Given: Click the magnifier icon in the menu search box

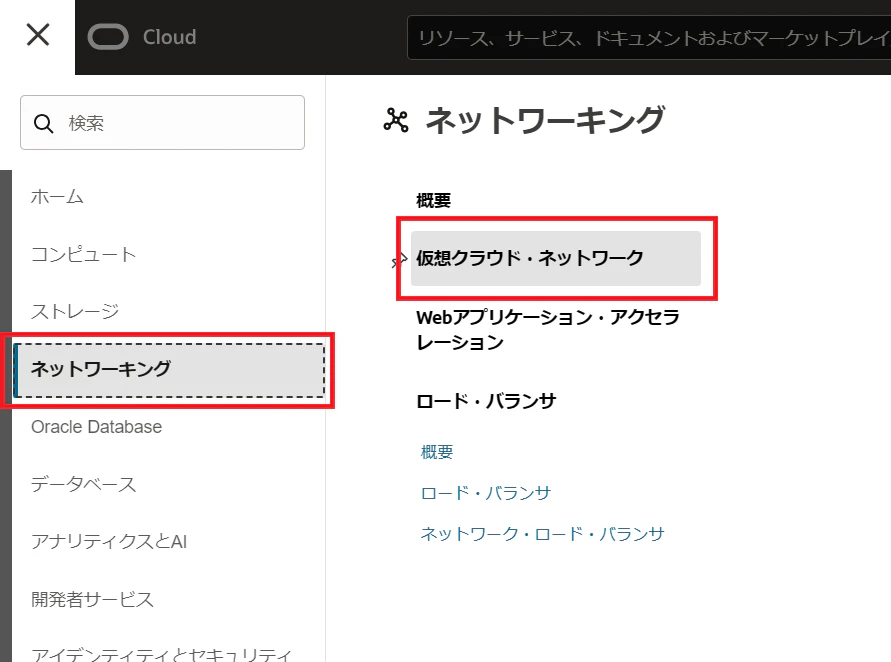Looking at the screenshot, I should click(43, 123).
